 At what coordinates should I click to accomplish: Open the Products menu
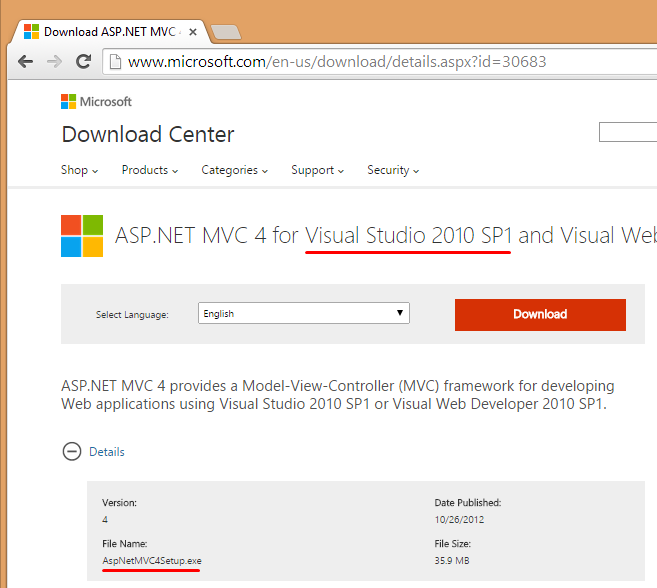[x=150, y=170]
